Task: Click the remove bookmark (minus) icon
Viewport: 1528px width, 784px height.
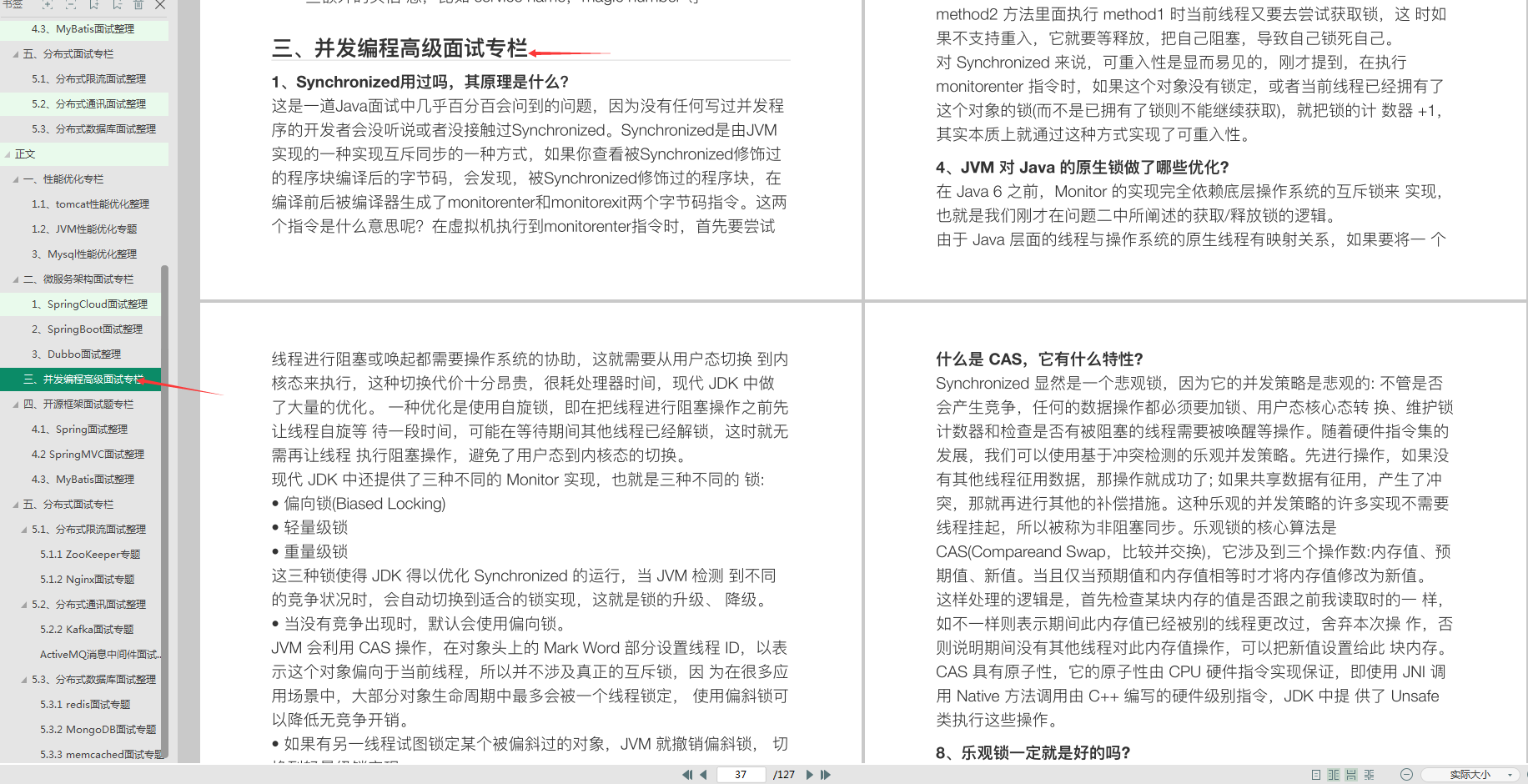Action: coord(117,5)
